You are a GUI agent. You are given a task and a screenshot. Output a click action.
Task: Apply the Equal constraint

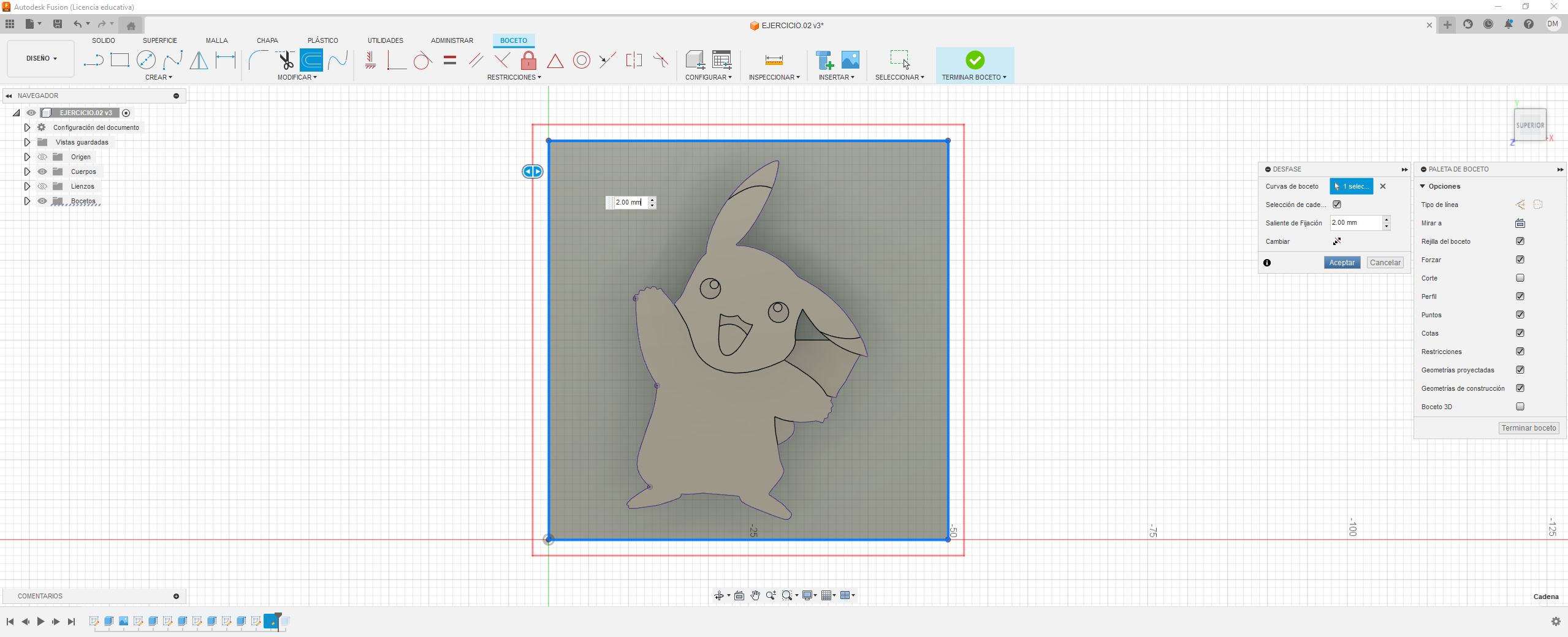coord(450,60)
